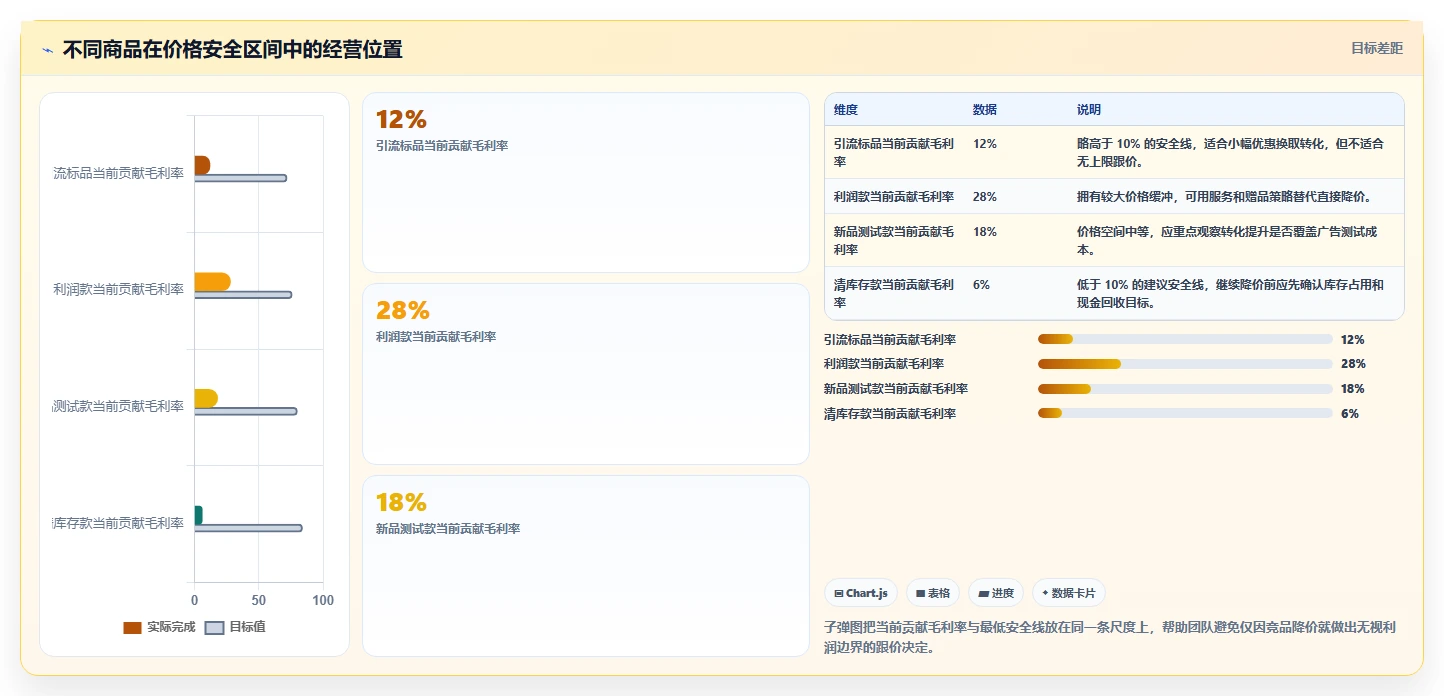Click the gray target bar for 引流标品

(240, 178)
